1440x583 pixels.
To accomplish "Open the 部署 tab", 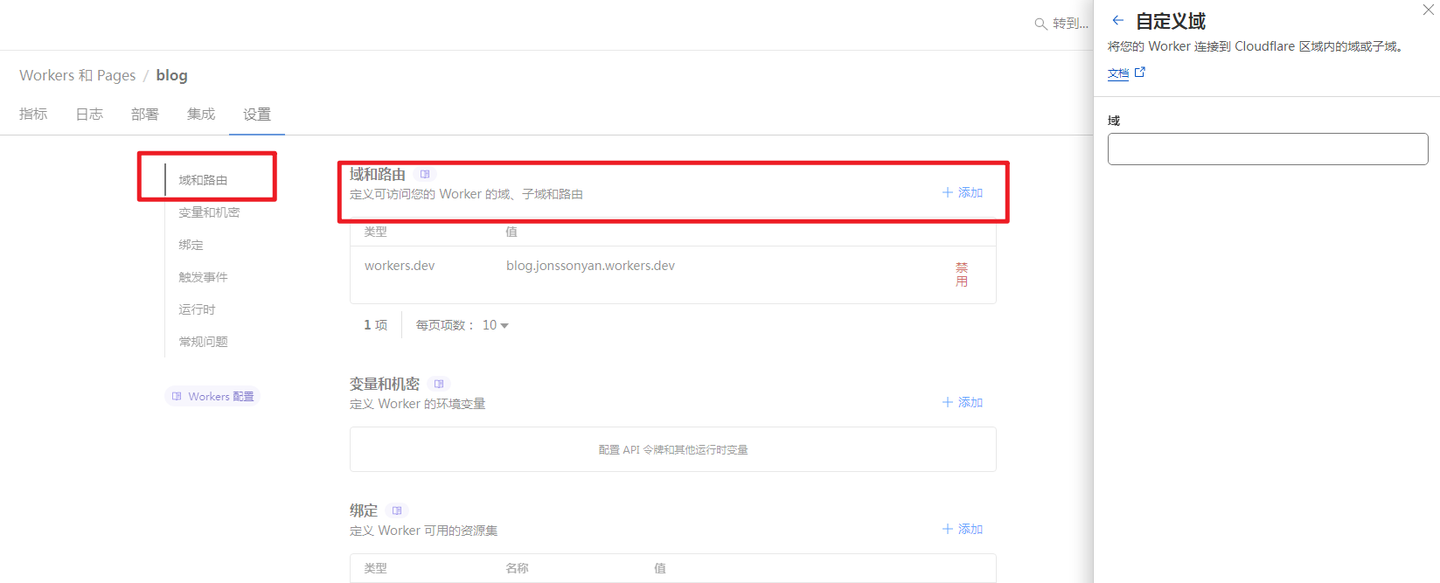I will point(144,113).
